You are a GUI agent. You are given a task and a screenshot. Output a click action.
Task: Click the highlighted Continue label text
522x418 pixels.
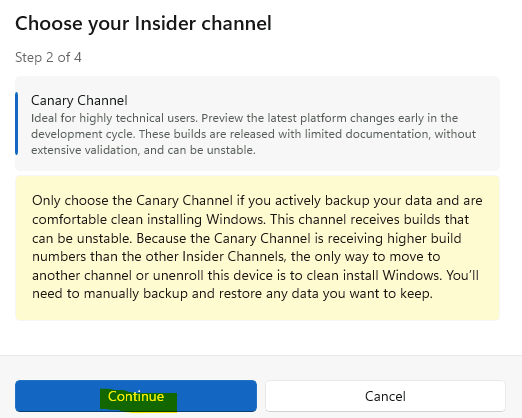(x=136, y=396)
